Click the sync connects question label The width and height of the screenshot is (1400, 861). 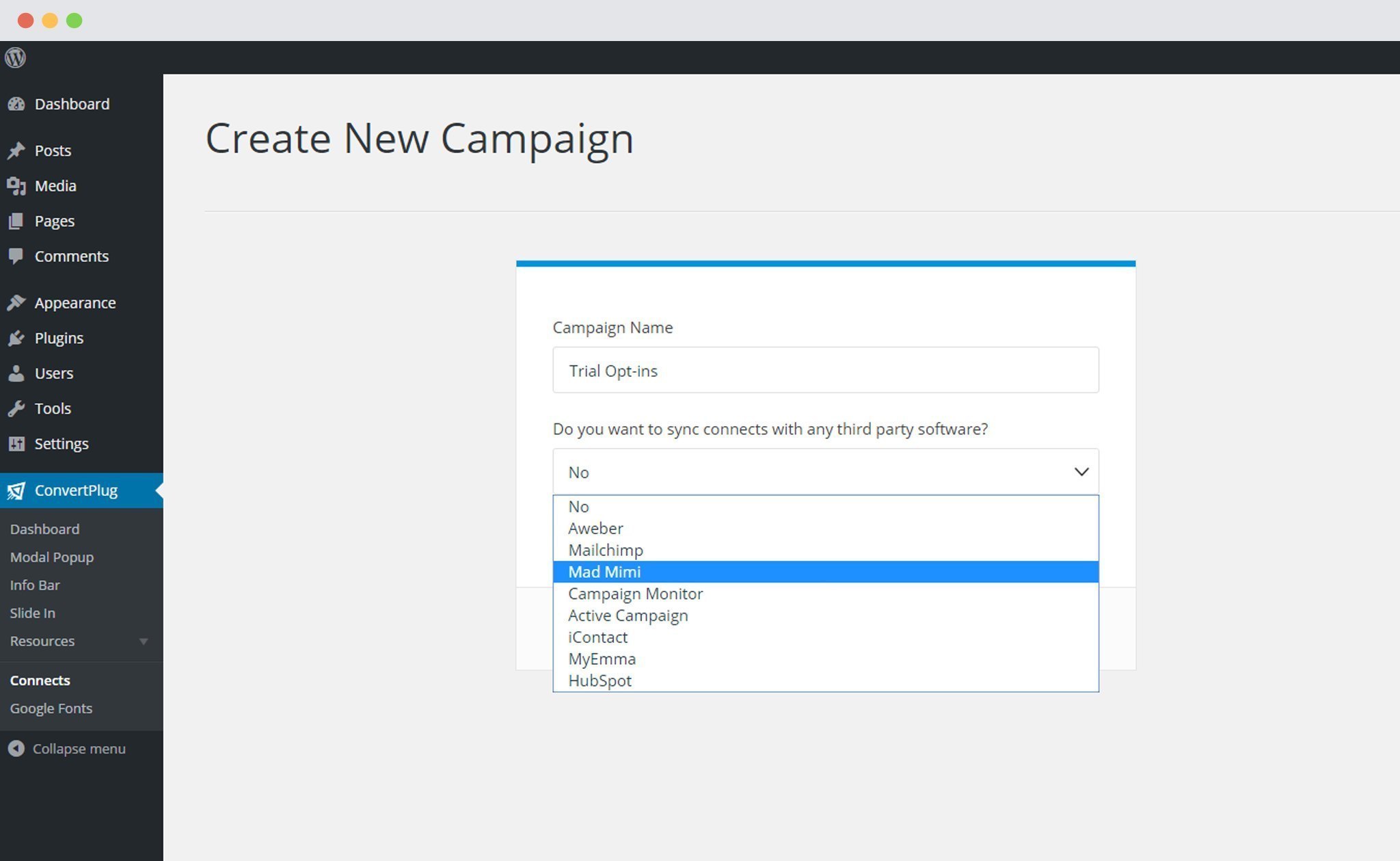click(770, 429)
